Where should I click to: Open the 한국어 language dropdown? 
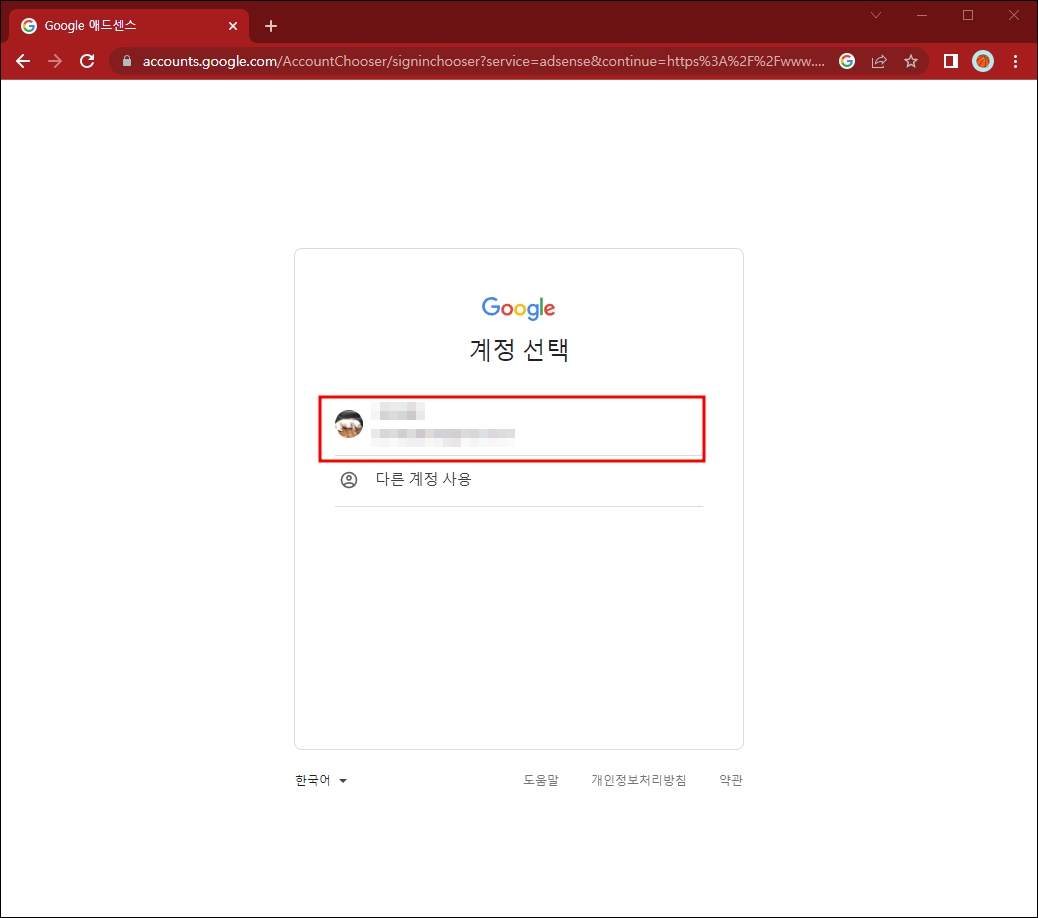point(319,780)
